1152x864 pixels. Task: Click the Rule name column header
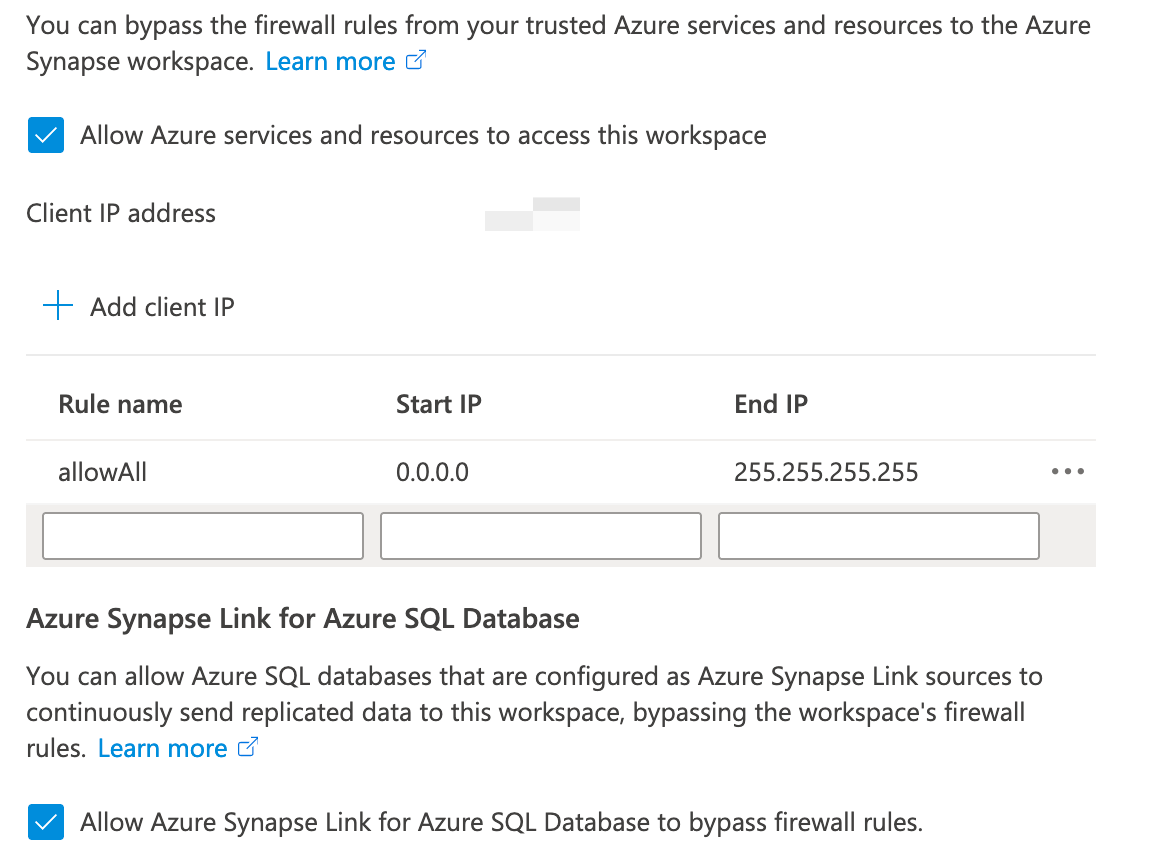click(x=120, y=403)
